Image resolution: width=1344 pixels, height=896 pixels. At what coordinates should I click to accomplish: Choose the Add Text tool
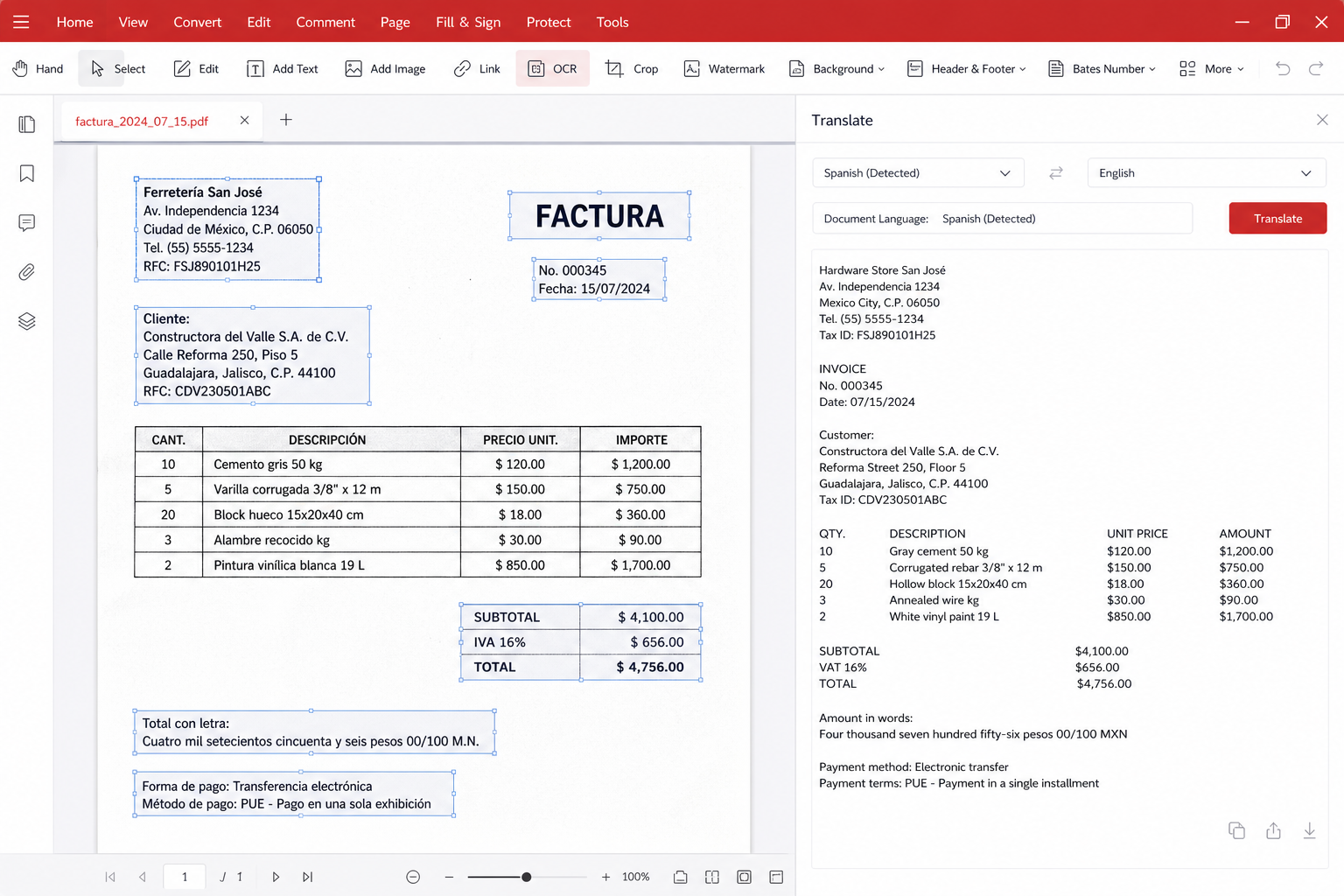click(x=282, y=68)
